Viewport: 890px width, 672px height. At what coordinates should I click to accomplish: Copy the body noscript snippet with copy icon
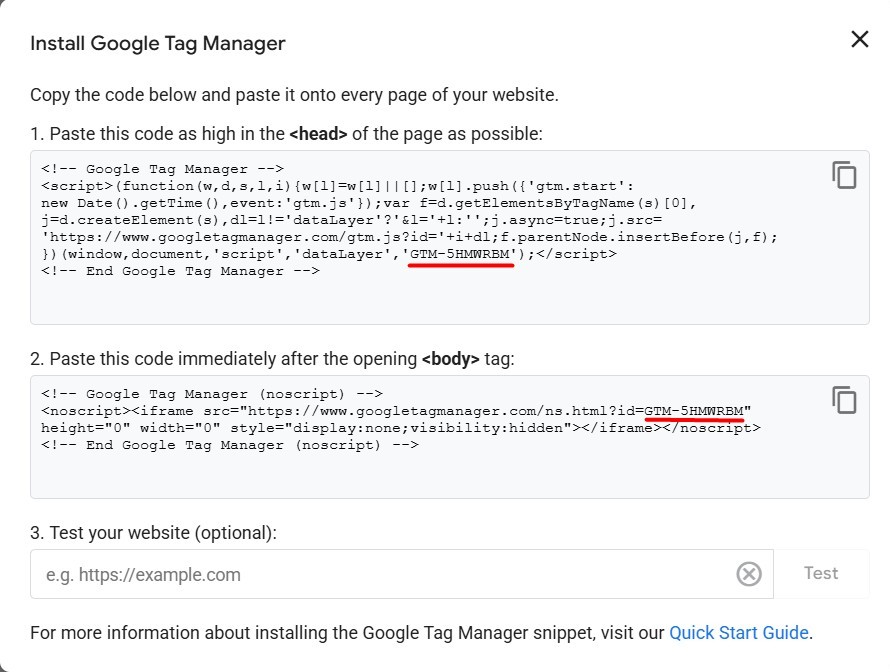click(844, 400)
